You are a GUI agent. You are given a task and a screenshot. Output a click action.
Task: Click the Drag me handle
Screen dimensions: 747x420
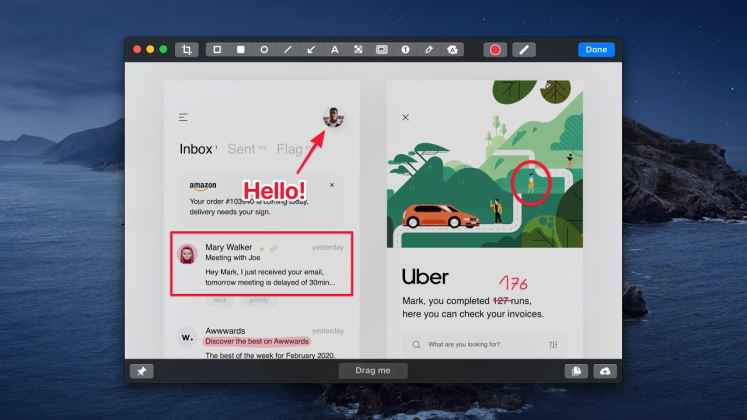coord(373,371)
